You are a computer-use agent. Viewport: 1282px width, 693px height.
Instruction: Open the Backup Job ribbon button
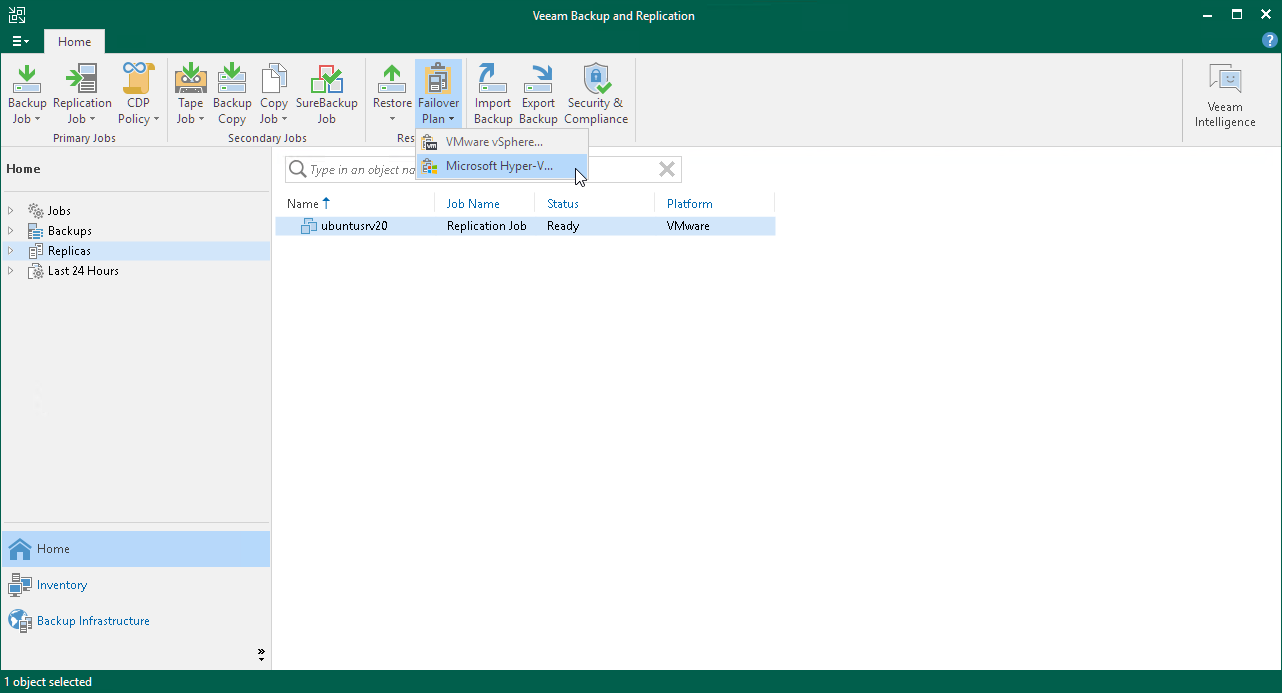pyautogui.click(x=27, y=94)
